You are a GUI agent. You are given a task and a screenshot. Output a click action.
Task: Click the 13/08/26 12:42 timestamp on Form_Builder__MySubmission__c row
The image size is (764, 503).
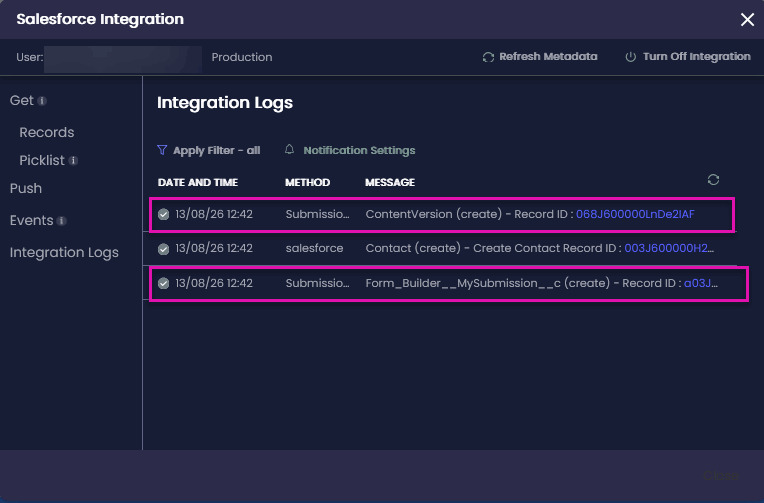point(214,283)
